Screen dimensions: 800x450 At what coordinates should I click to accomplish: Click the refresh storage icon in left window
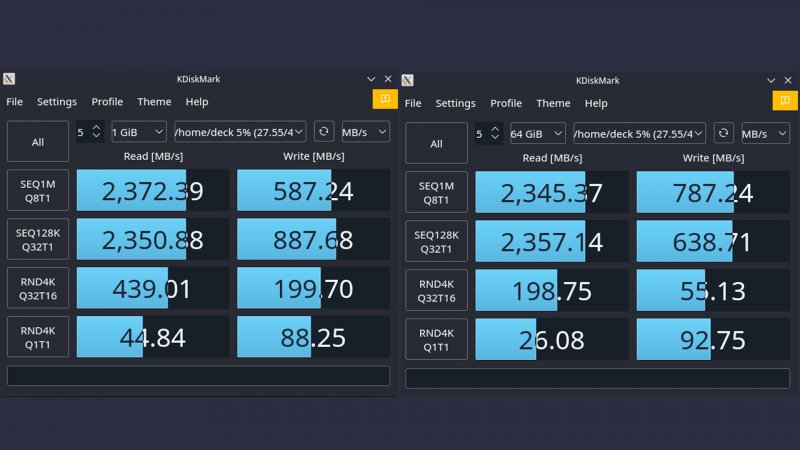[x=324, y=132]
